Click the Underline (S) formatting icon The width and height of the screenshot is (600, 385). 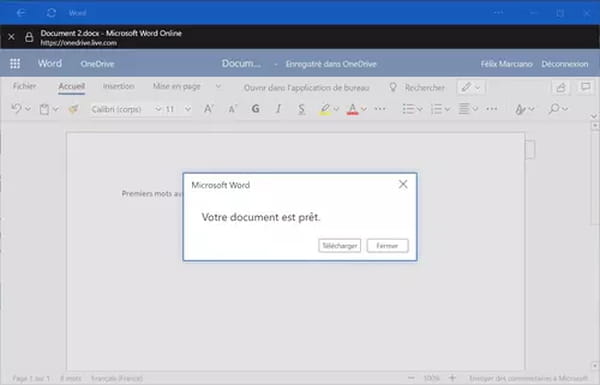click(302, 109)
